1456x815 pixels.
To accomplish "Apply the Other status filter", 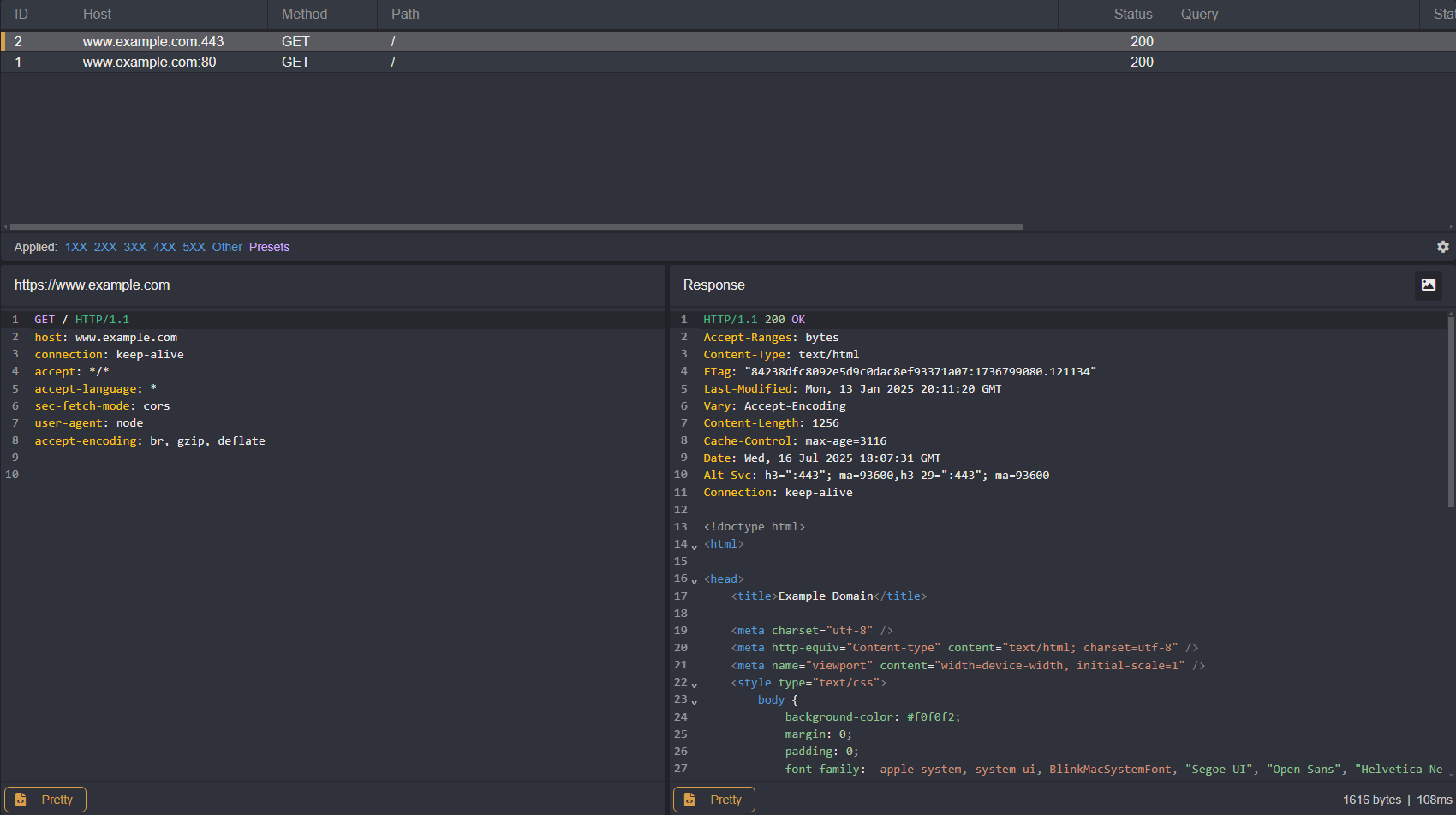I will tap(226, 247).
